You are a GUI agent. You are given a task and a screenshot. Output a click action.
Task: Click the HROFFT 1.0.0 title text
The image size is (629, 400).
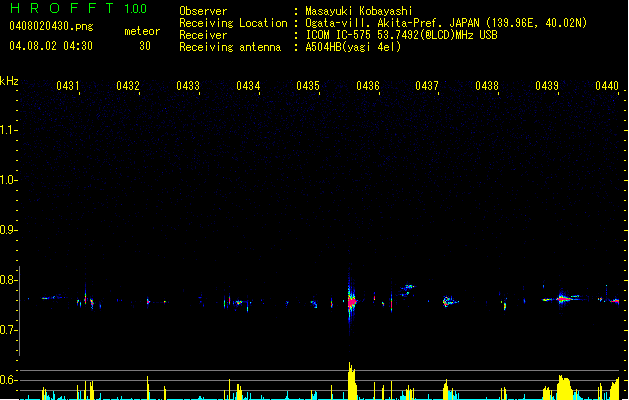pos(78,8)
